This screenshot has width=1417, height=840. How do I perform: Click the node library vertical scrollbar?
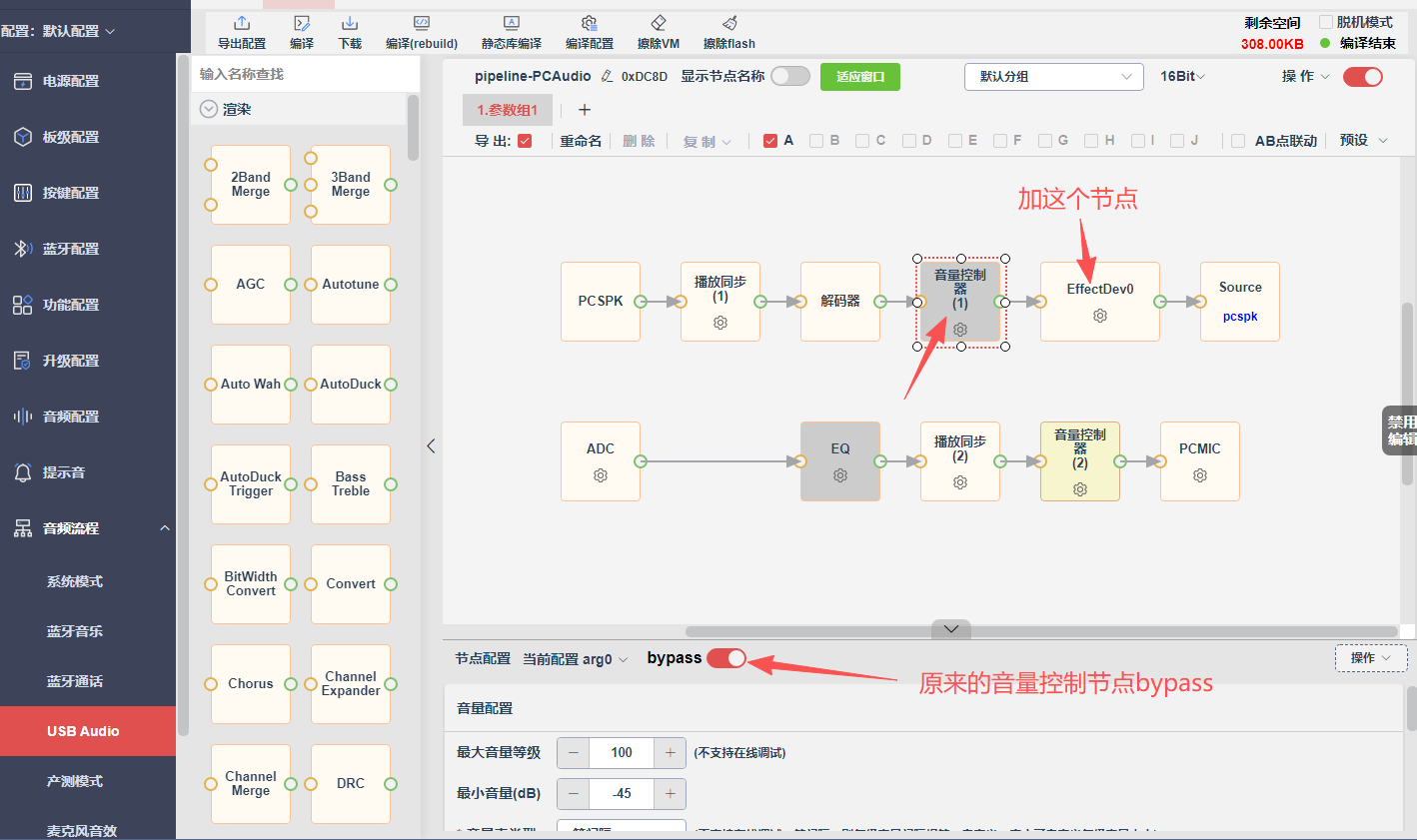point(413,128)
